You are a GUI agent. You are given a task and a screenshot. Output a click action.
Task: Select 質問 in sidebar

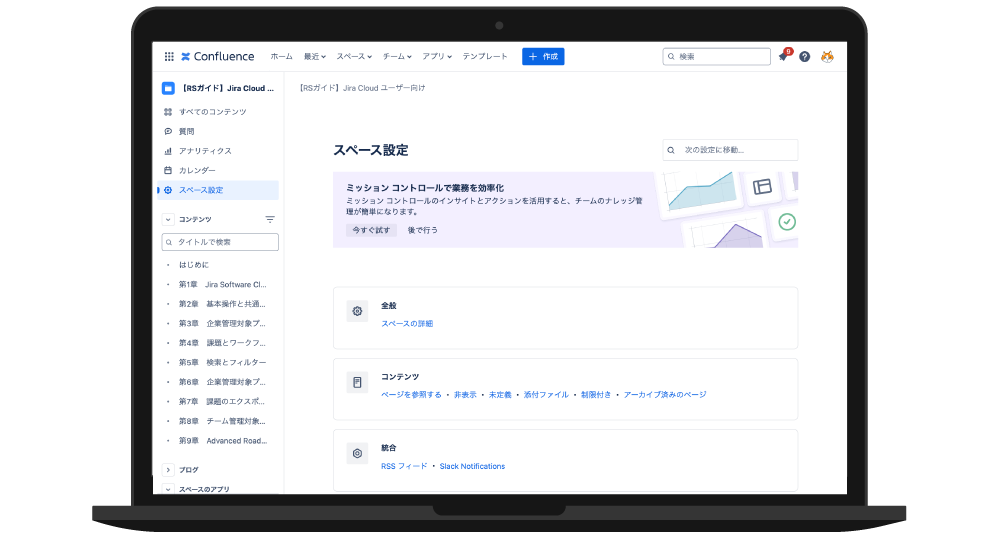pyautogui.click(x=218, y=131)
